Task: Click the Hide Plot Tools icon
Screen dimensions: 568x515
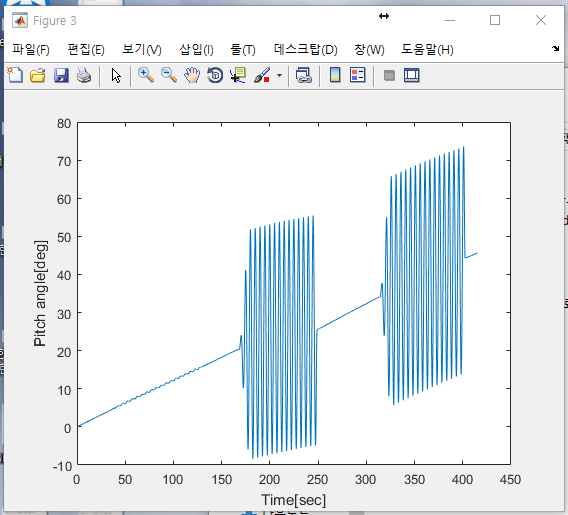Action: coord(389,76)
